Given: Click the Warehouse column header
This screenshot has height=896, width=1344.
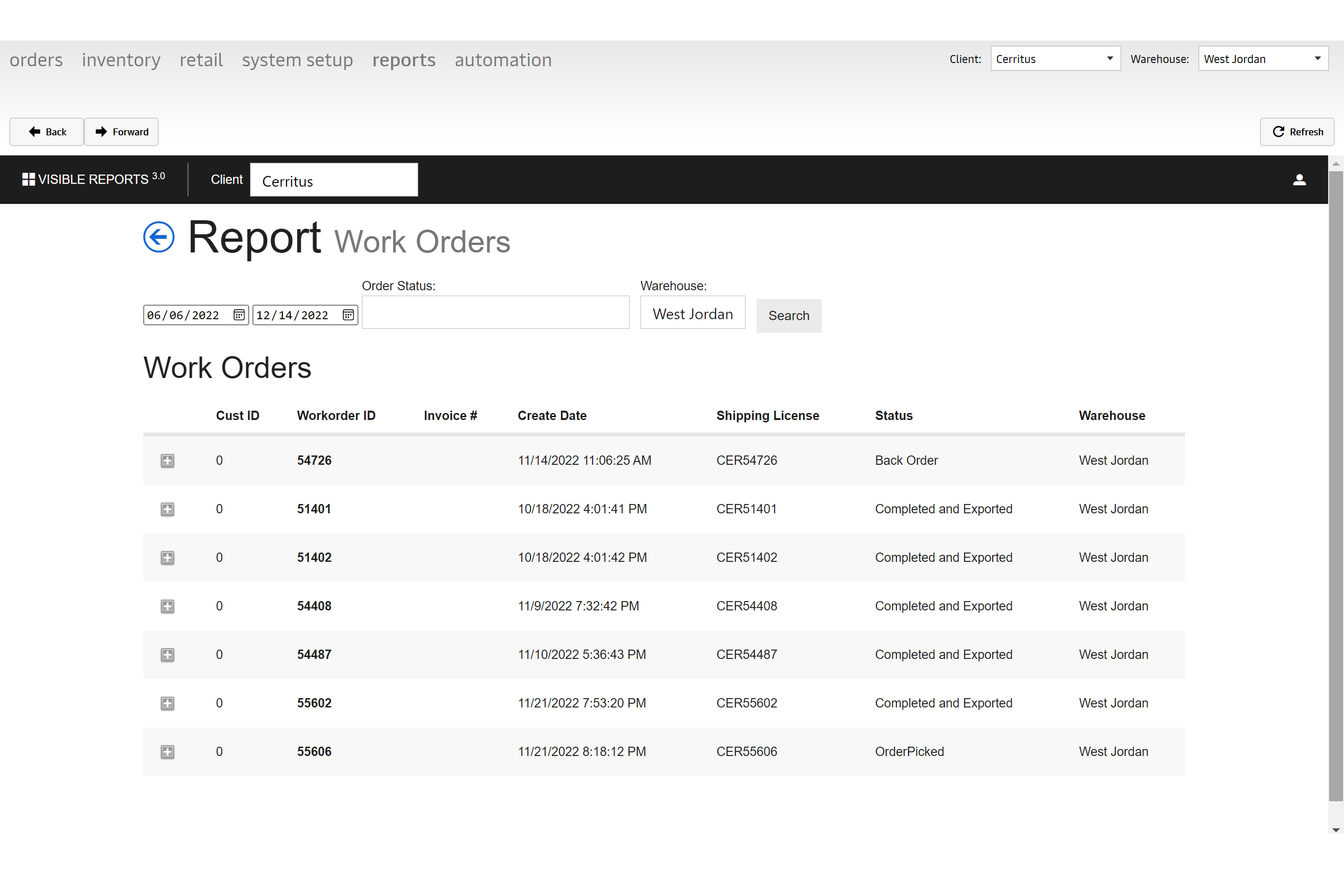Looking at the screenshot, I should click(1112, 416).
